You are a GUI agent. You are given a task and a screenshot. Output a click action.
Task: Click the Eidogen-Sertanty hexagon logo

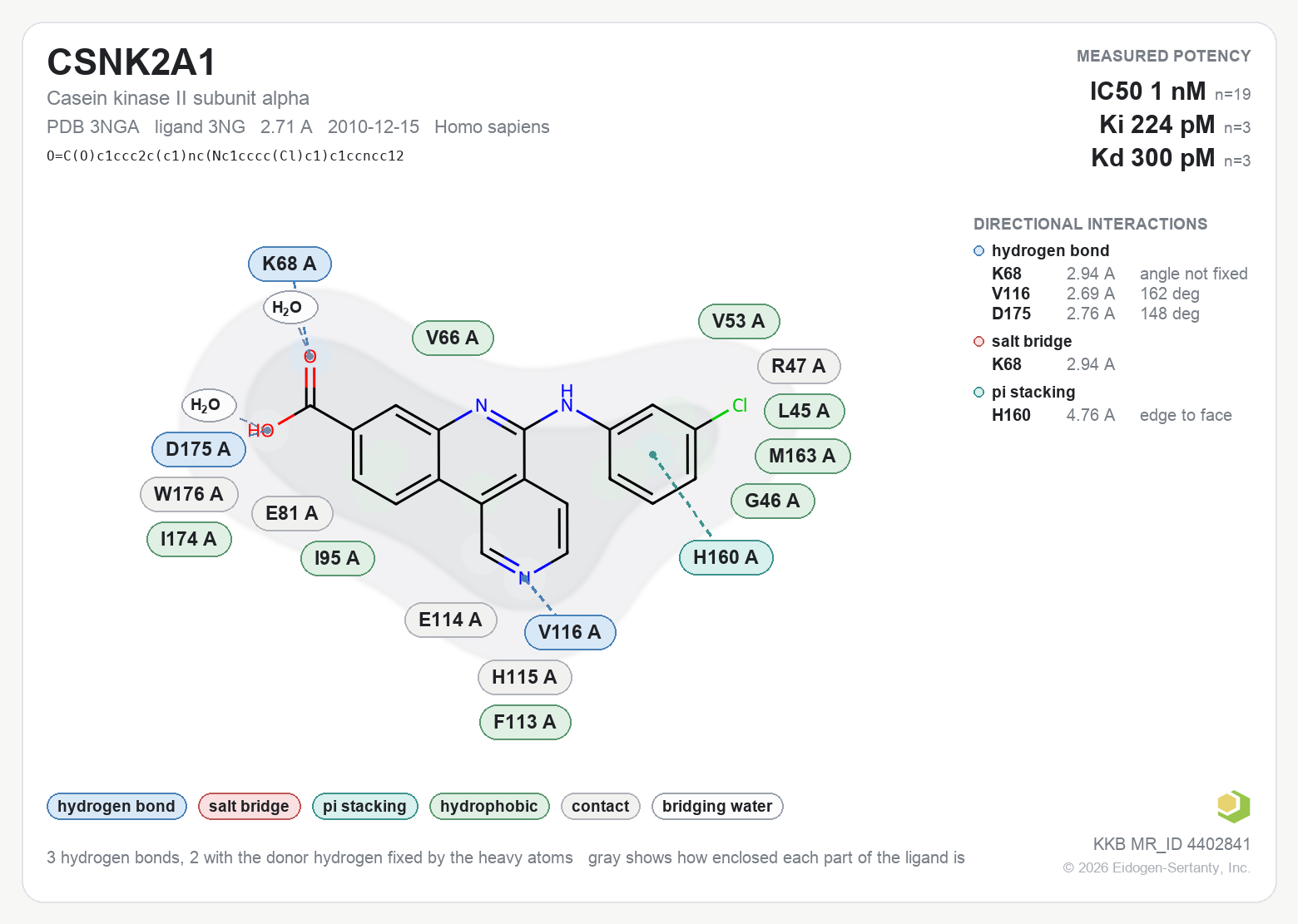click(x=1233, y=806)
